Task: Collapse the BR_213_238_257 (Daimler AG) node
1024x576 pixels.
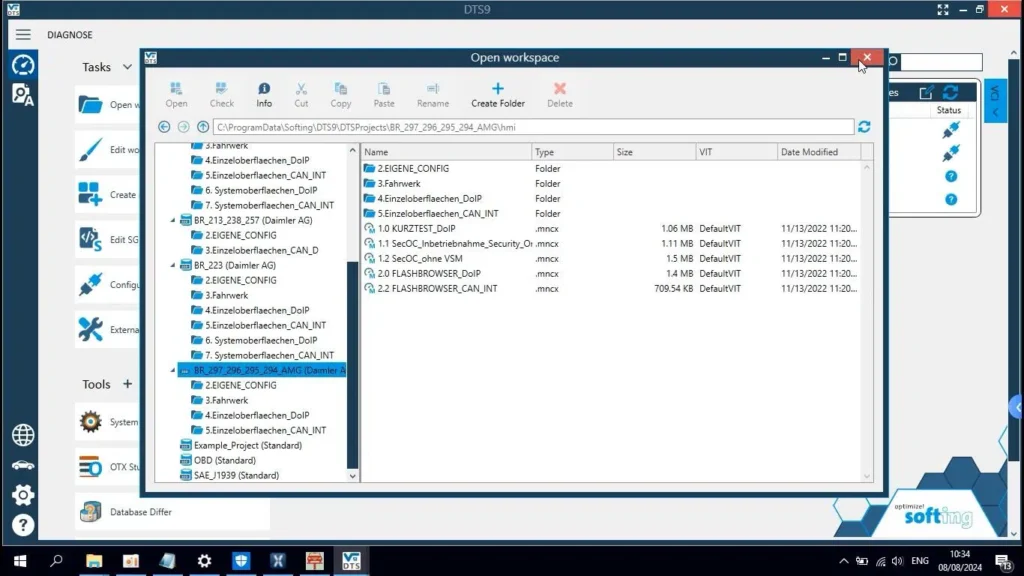Action: [x=173, y=221]
